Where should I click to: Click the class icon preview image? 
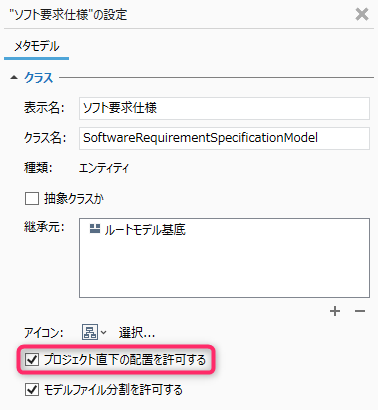click(90, 332)
